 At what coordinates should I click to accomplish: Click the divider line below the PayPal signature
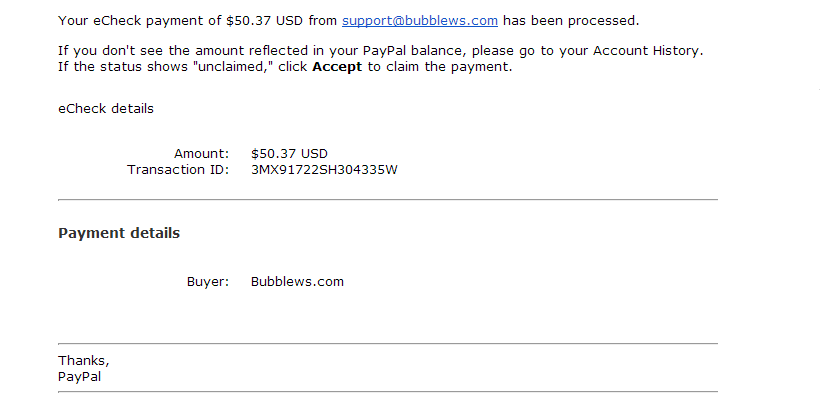pyautogui.click(x=388, y=391)
